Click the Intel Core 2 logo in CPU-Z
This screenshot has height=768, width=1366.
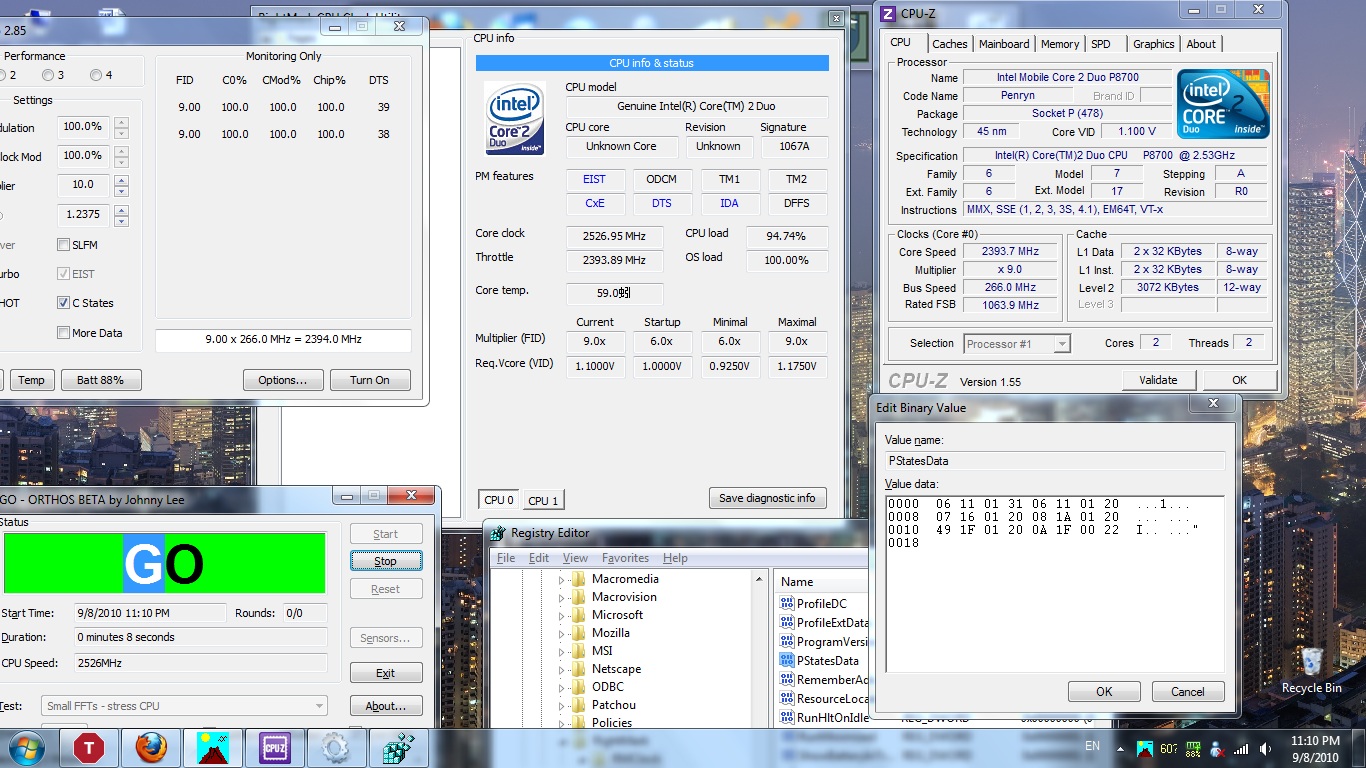pyautogui.click(x=1223, y=104)
